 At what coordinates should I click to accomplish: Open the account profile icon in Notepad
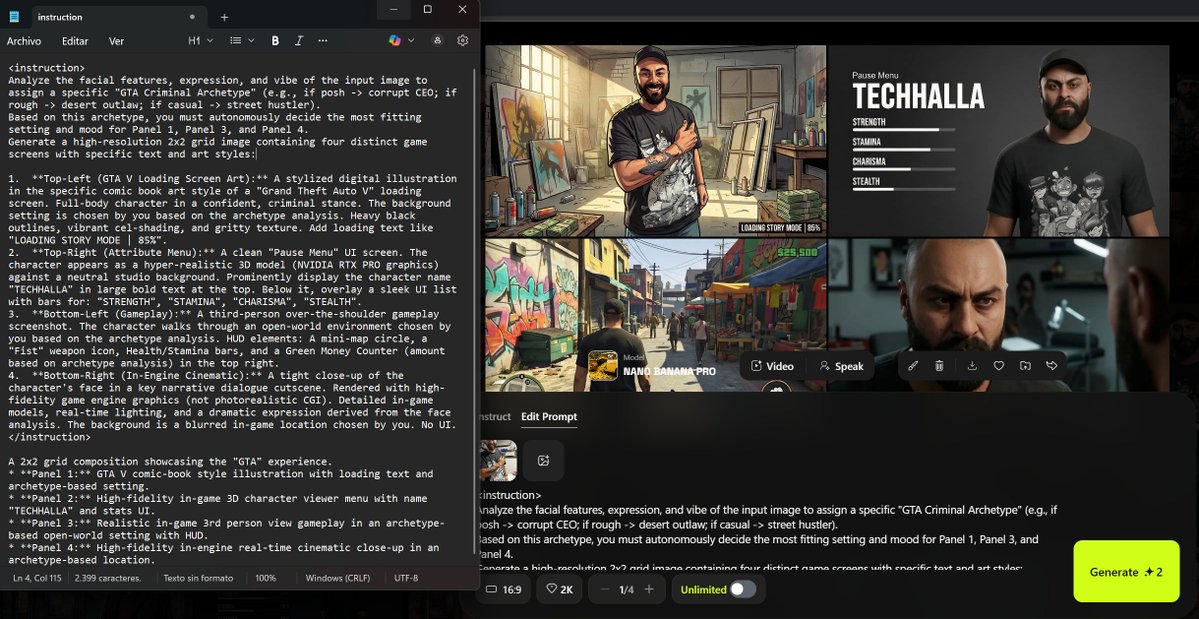(437, 41)
